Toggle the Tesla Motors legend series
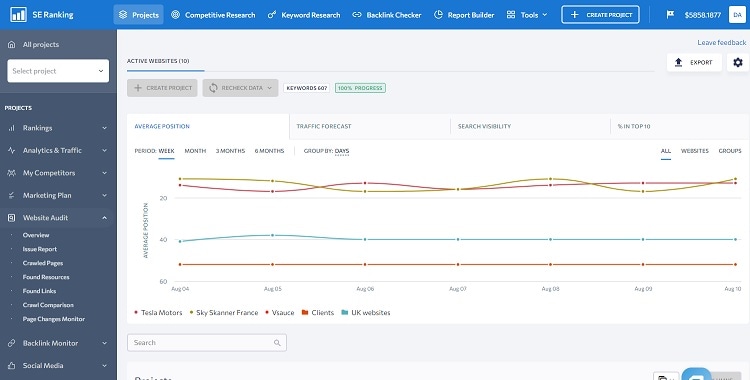Screen dimensions: 750x380 click(x=158, y=313)
